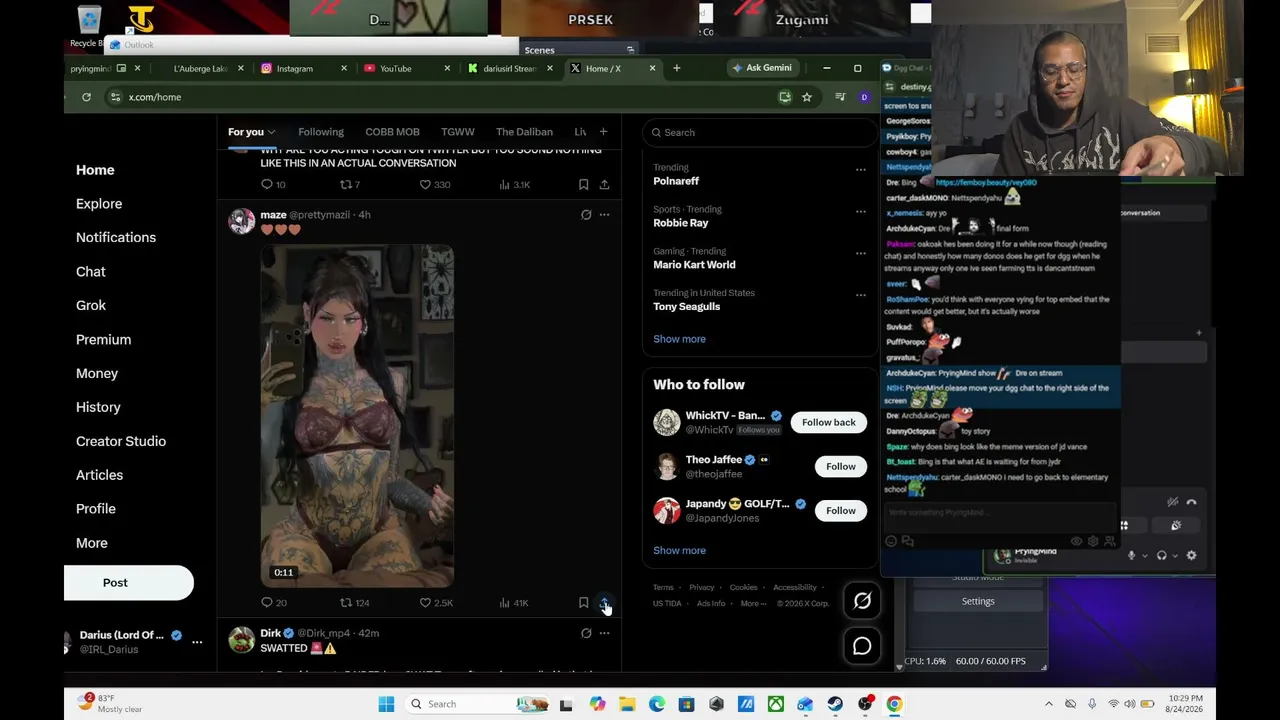The height and width of the screenshot is (720, 1280).
Task: Open Grok explain on Dirk post
Action: (586, 633)
